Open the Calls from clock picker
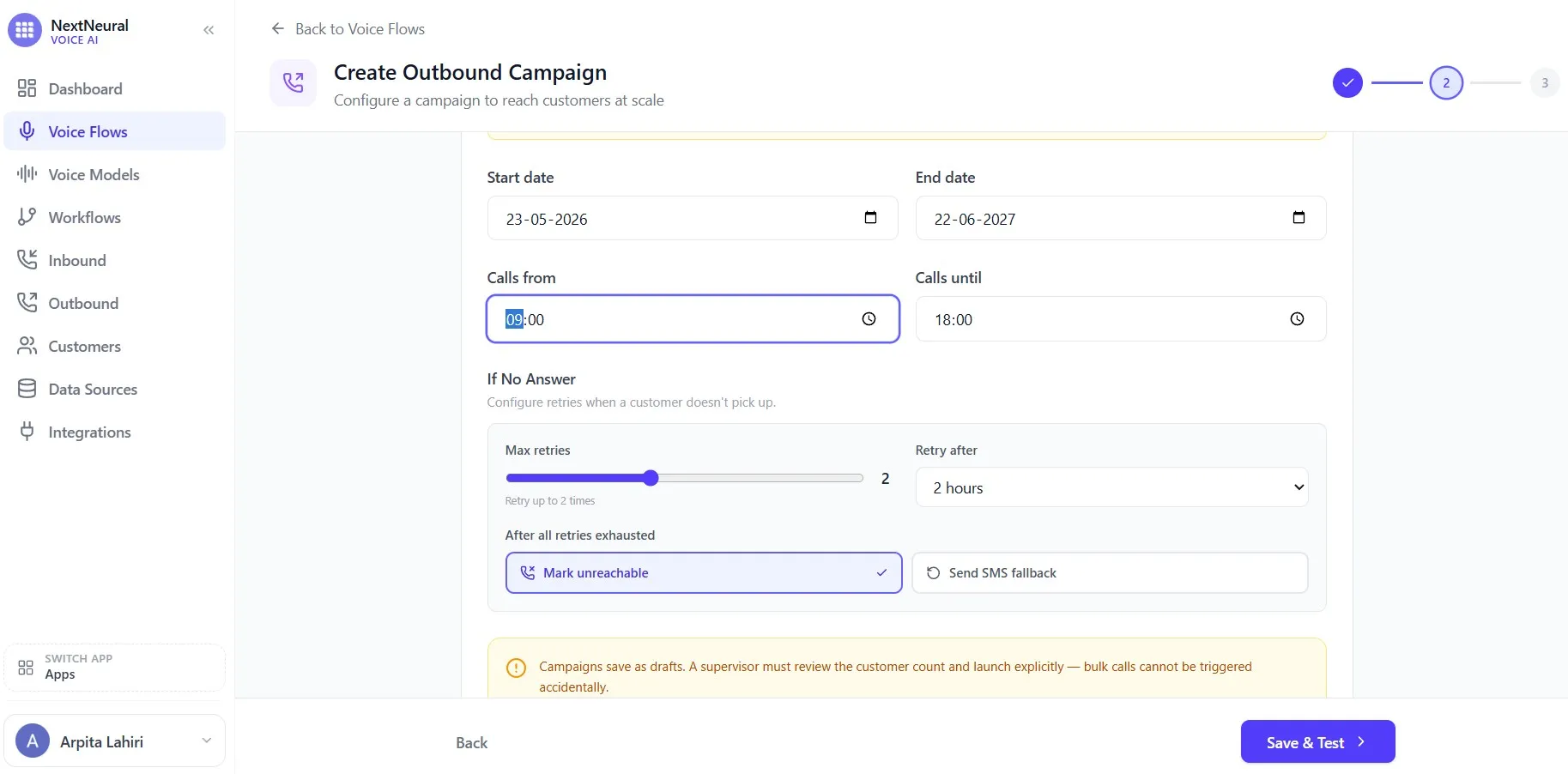The height and width of the screenshot is (774, 1568). (869, 319)
